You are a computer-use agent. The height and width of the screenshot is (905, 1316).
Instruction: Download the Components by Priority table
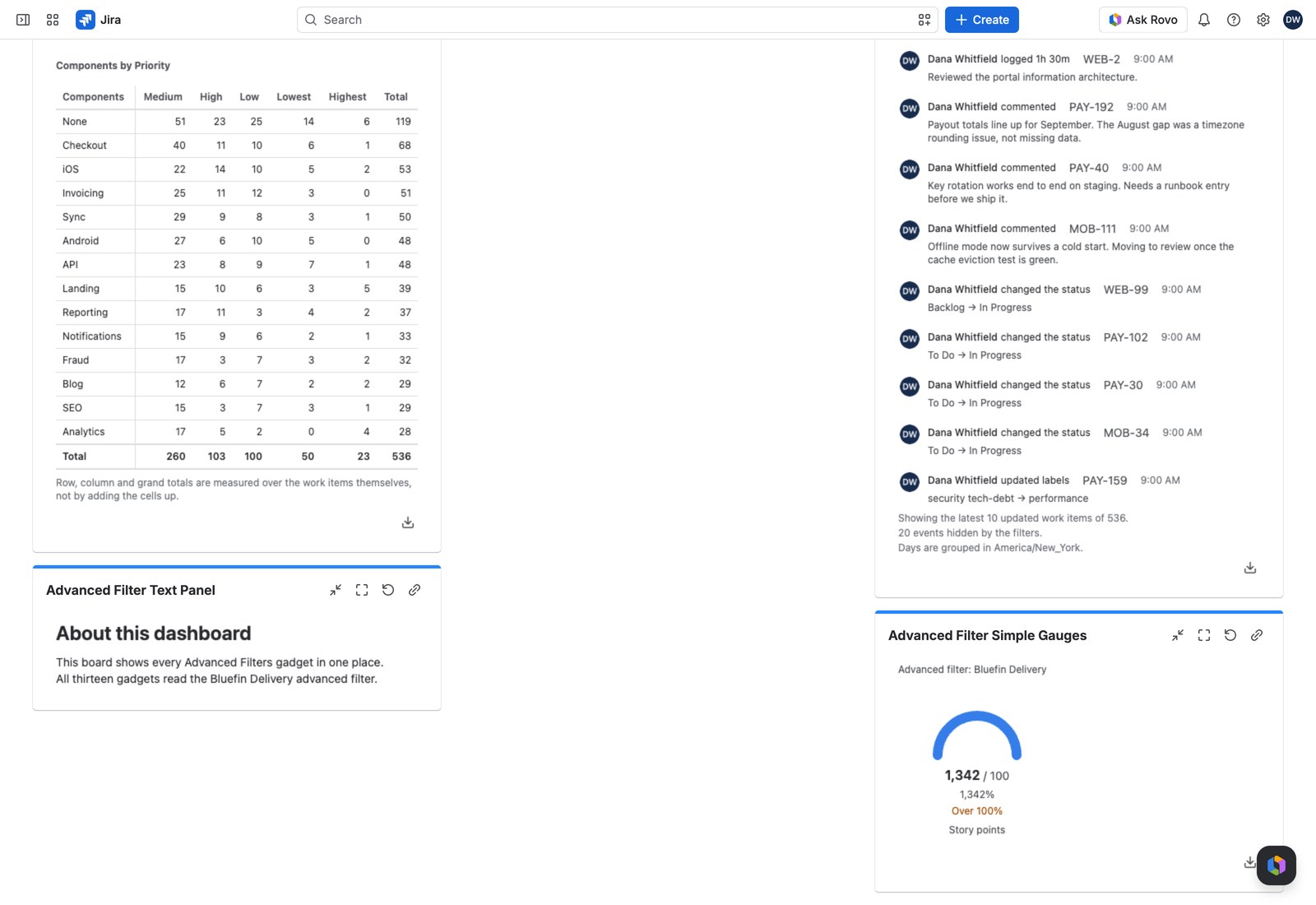(408, 522)
